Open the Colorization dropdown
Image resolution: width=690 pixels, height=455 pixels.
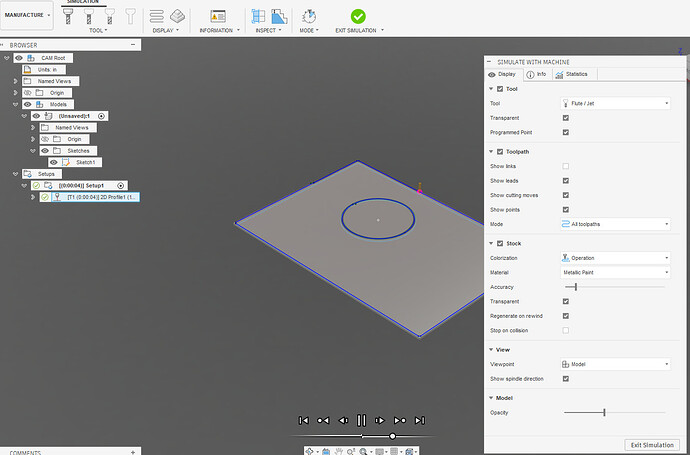click(x=614, y=258)
